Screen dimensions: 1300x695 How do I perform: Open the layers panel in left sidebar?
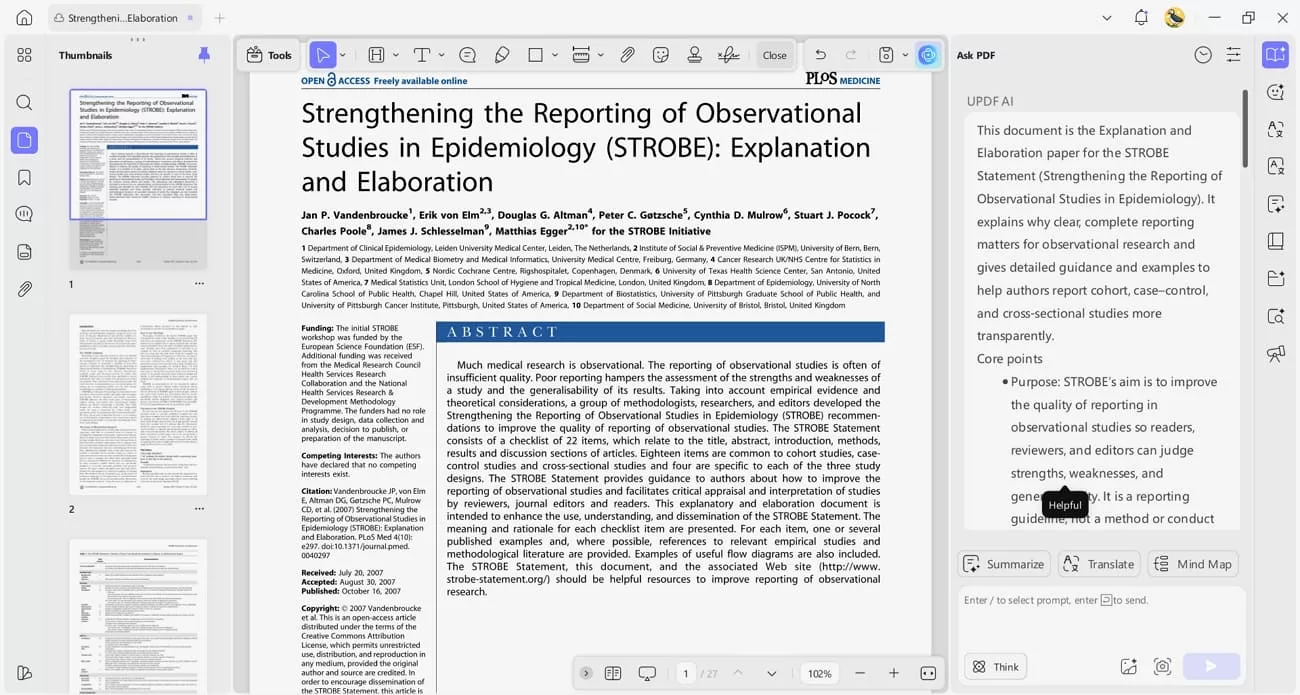(24, 252)
